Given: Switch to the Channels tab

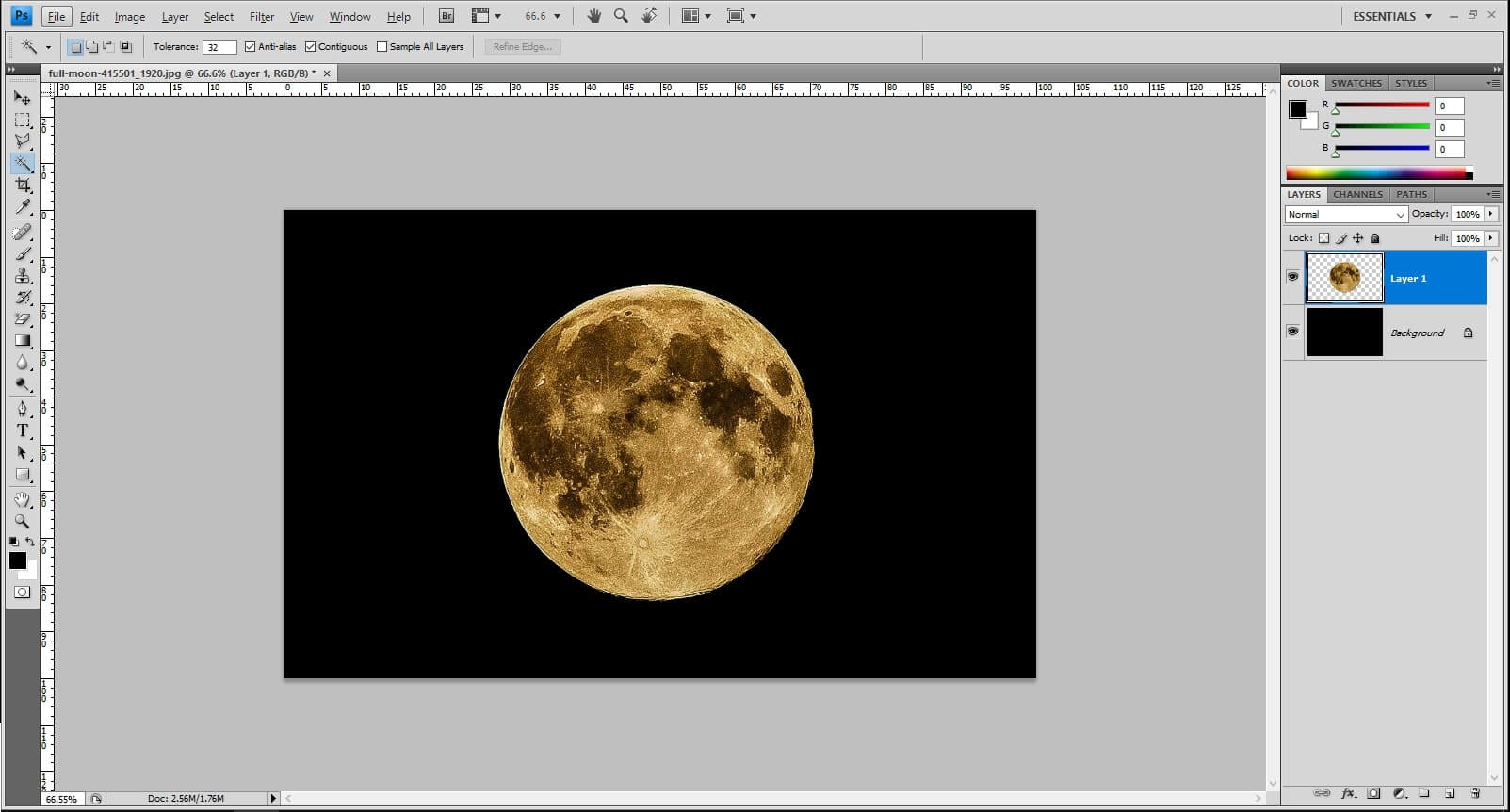Looking at the screenshot, I should (1357, 194).
